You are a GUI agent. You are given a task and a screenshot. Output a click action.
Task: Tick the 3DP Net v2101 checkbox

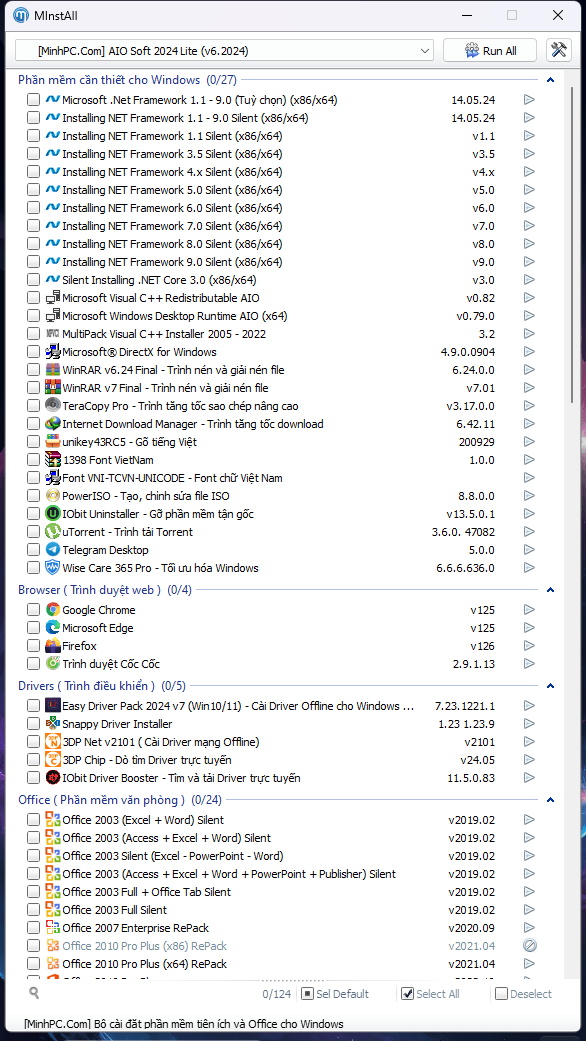click(x=33, y=742)
